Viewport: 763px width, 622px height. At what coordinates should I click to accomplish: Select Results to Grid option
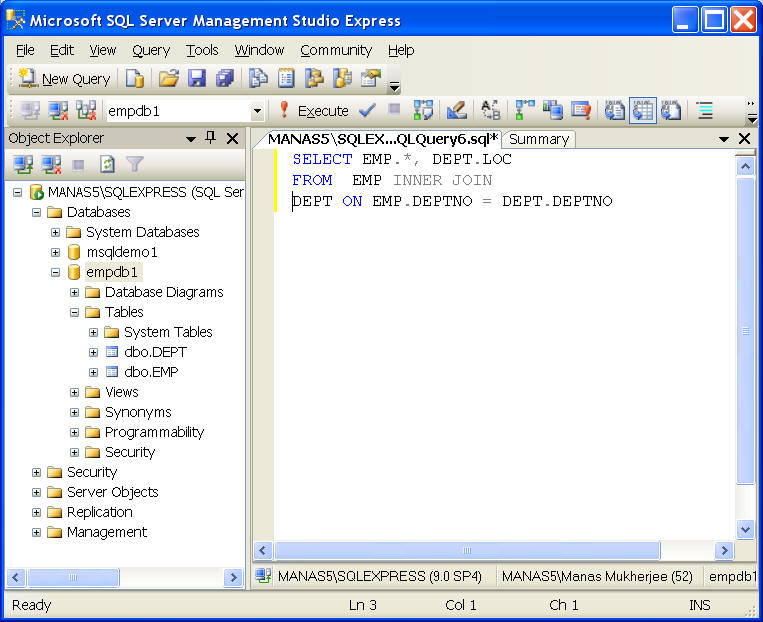(643, 110)
